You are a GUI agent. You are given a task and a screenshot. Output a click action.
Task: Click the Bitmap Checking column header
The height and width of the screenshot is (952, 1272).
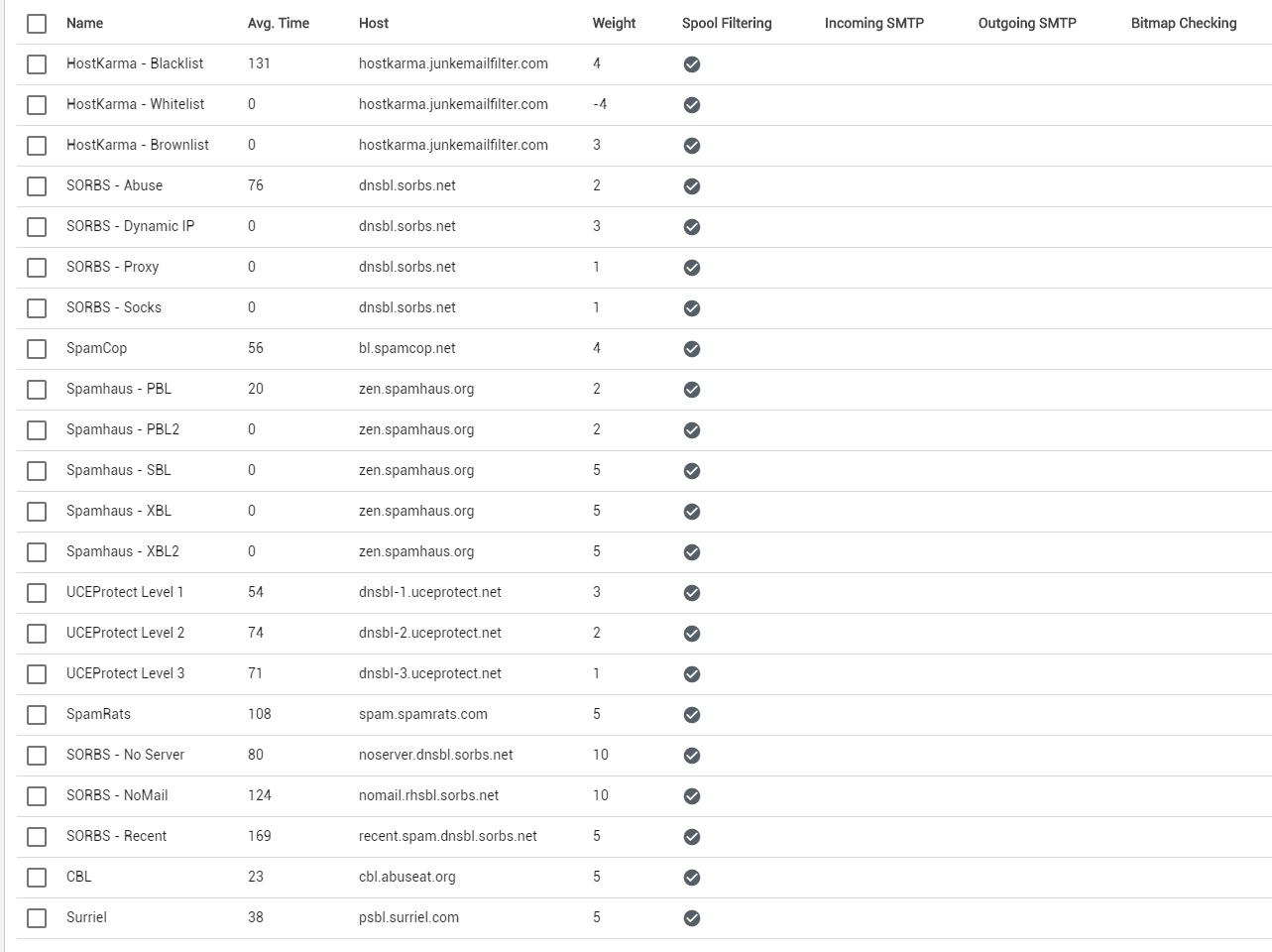[1183, 23]
